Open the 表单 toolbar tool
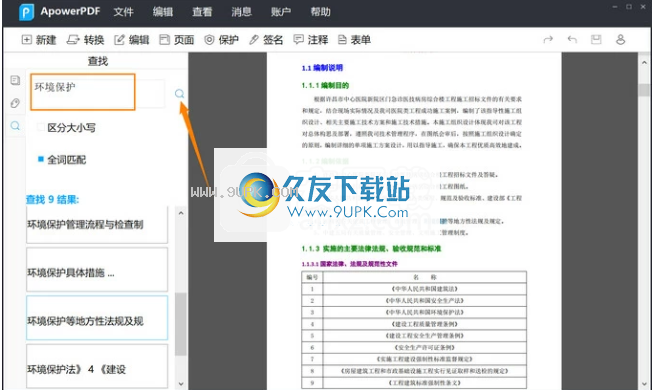Viewport: 654px width, 390px height. 354,40
